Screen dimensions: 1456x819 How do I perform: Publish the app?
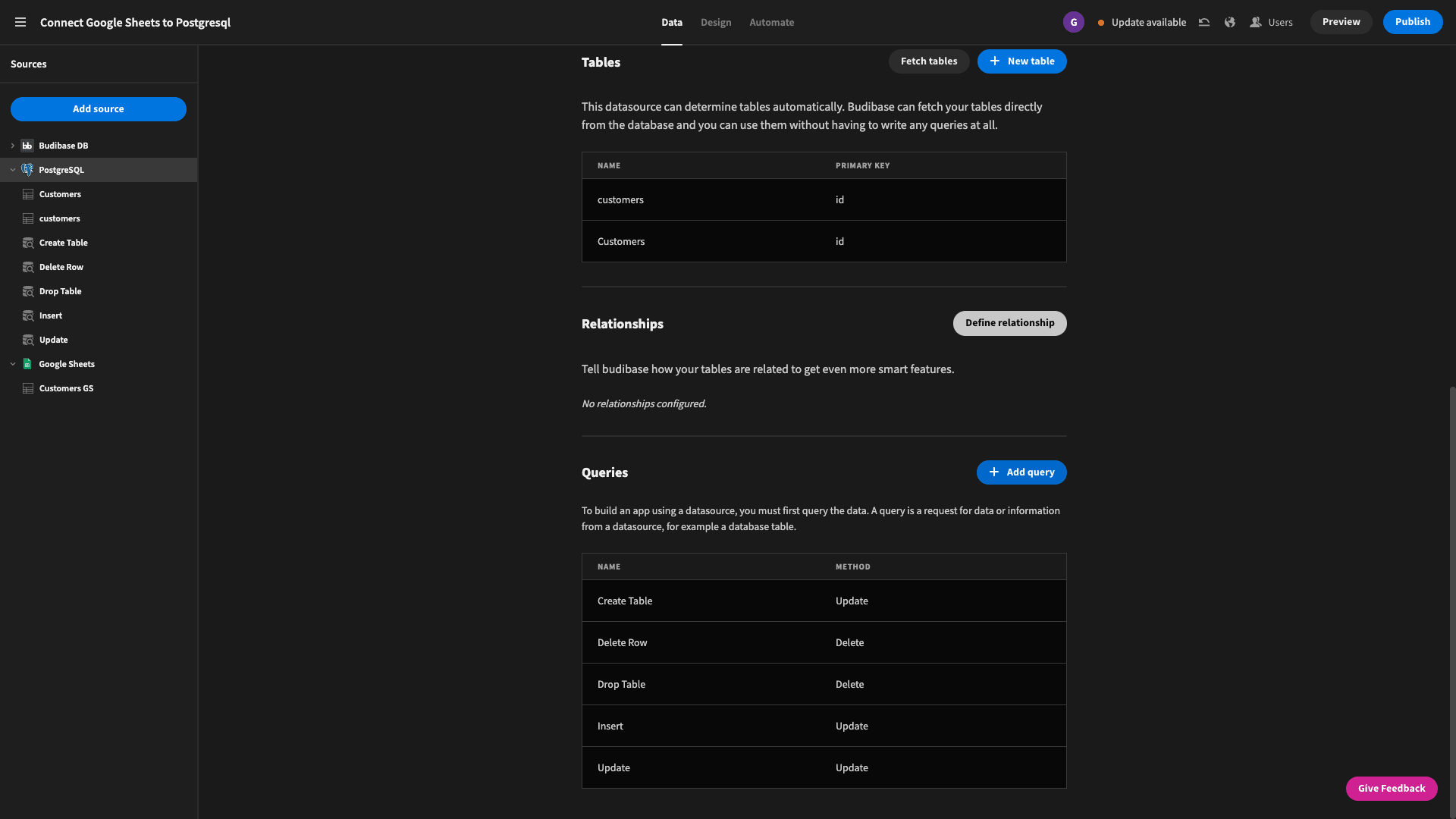[1412, 22]
